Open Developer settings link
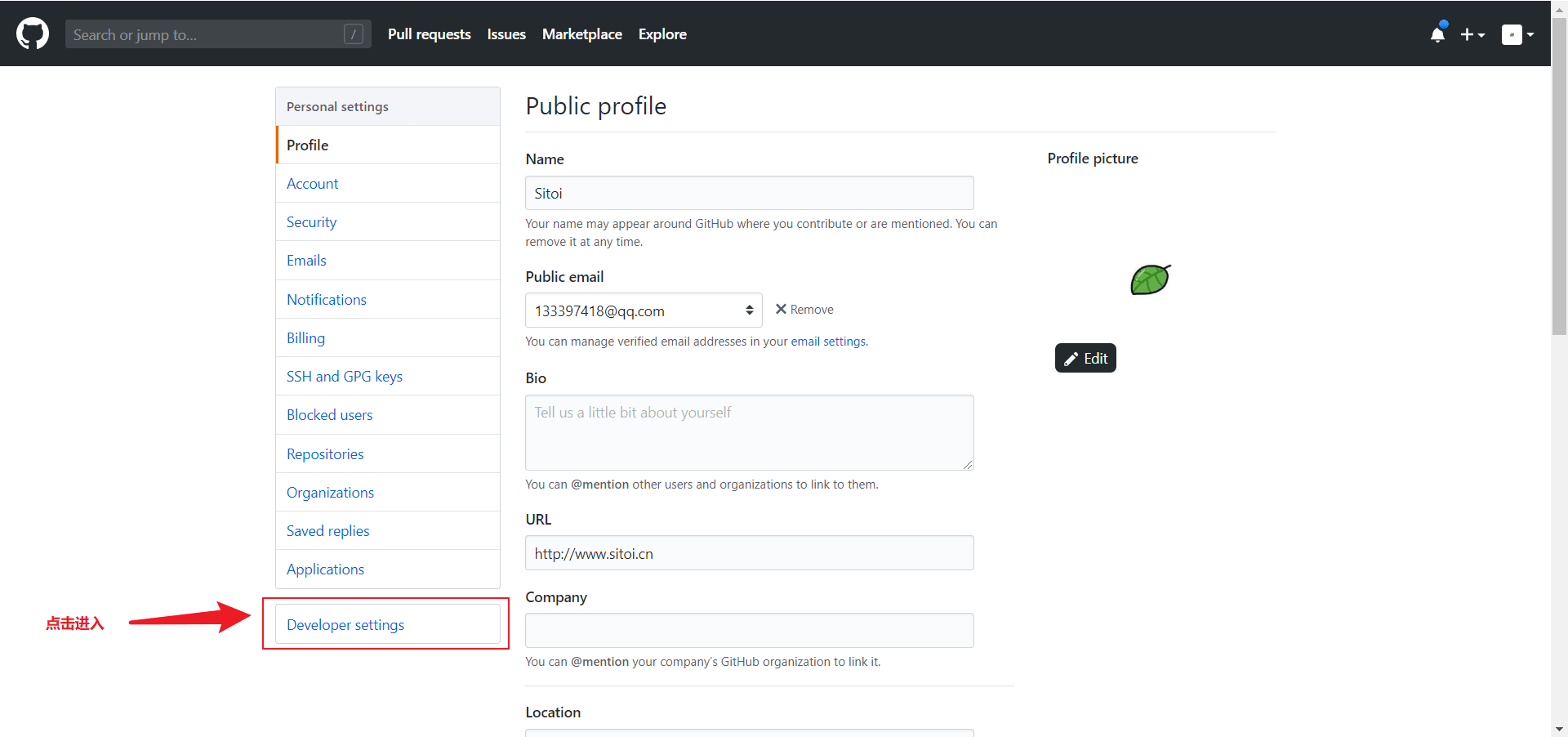1568x737 pixels. 388,624
